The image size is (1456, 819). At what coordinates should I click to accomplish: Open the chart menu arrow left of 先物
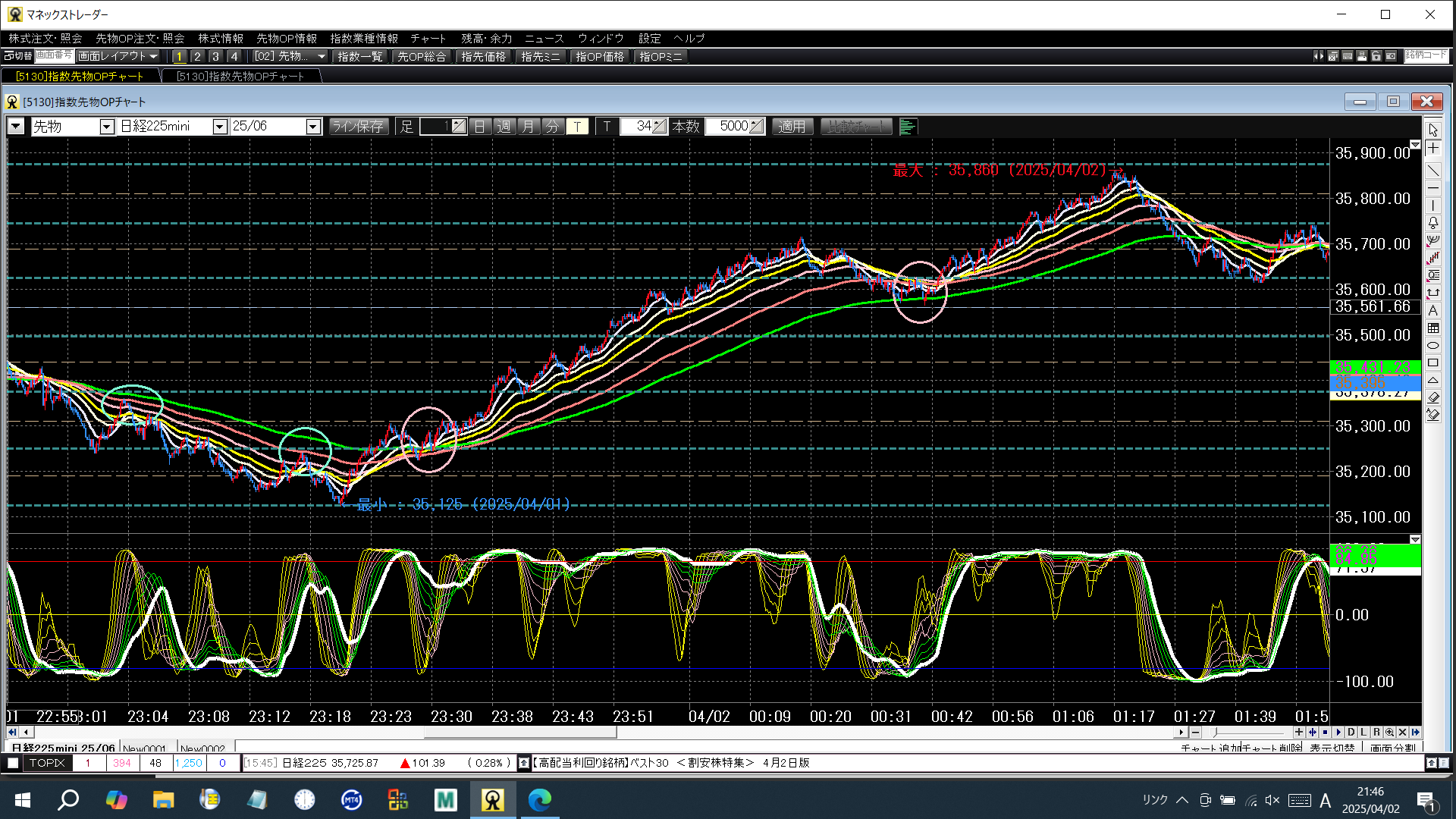(x=16, y=127)
